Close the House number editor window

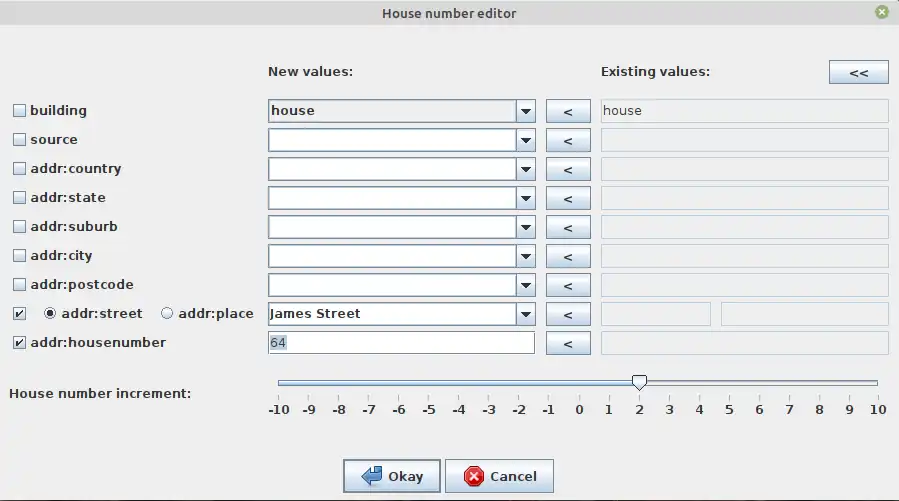[881, 13]
